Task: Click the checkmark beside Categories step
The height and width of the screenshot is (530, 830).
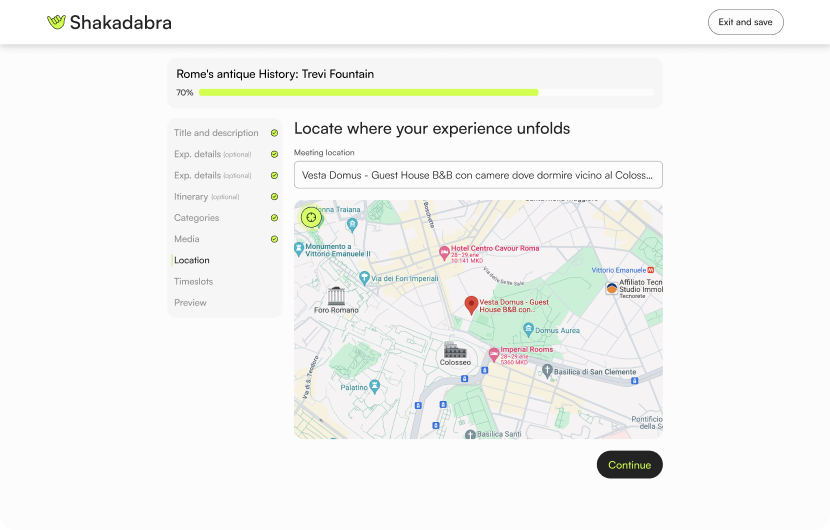Action: coord(274,218)
